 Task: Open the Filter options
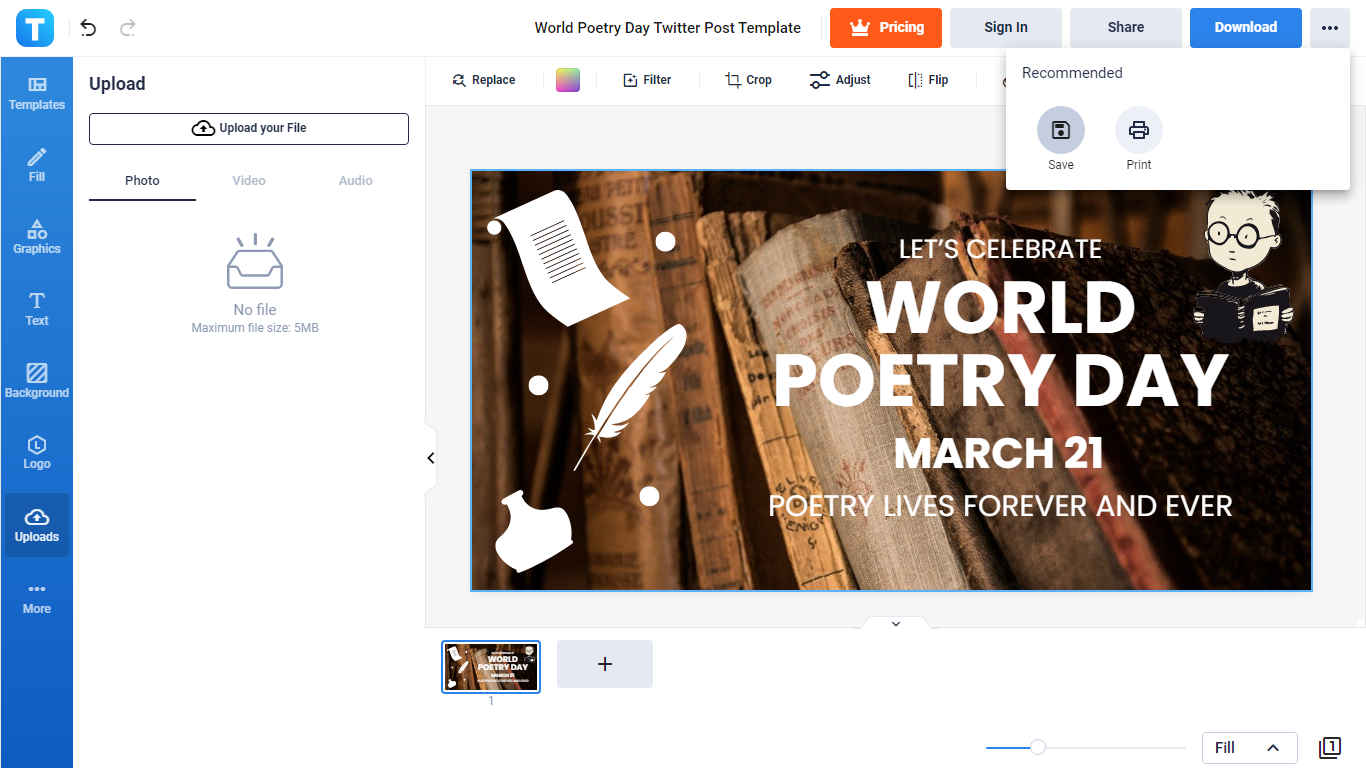point(646,80)
